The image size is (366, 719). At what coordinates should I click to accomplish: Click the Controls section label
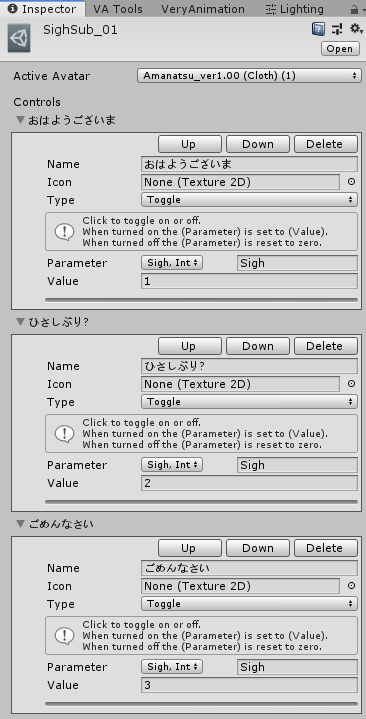click(37, 102)
